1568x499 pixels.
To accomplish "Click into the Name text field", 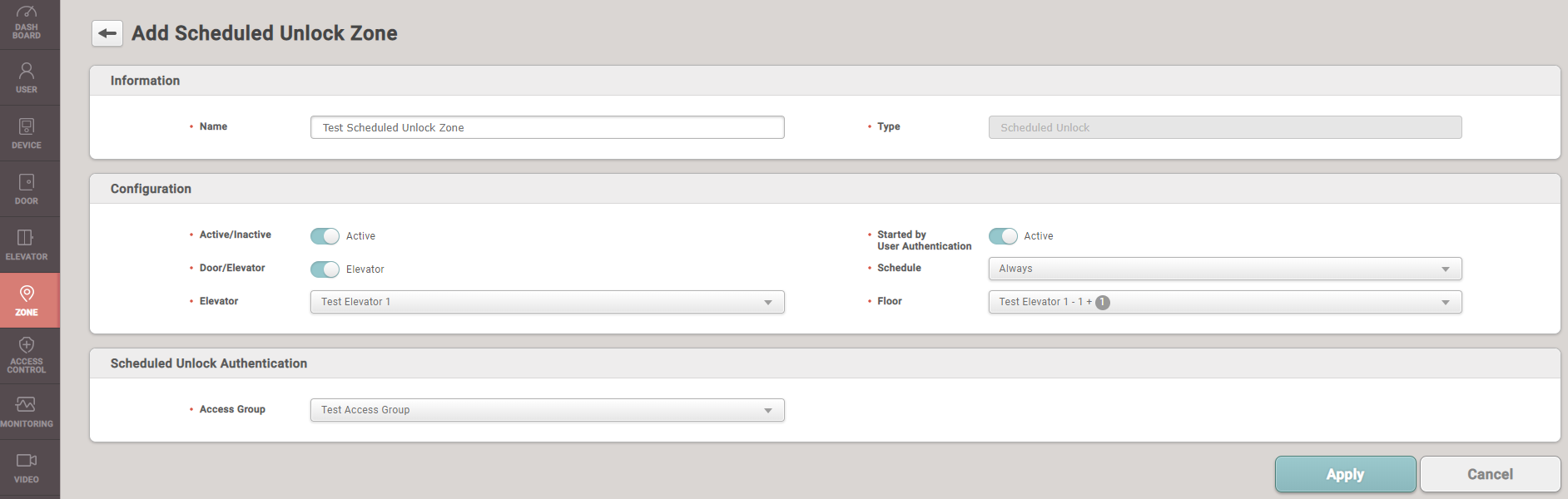I will pos(547,127).
